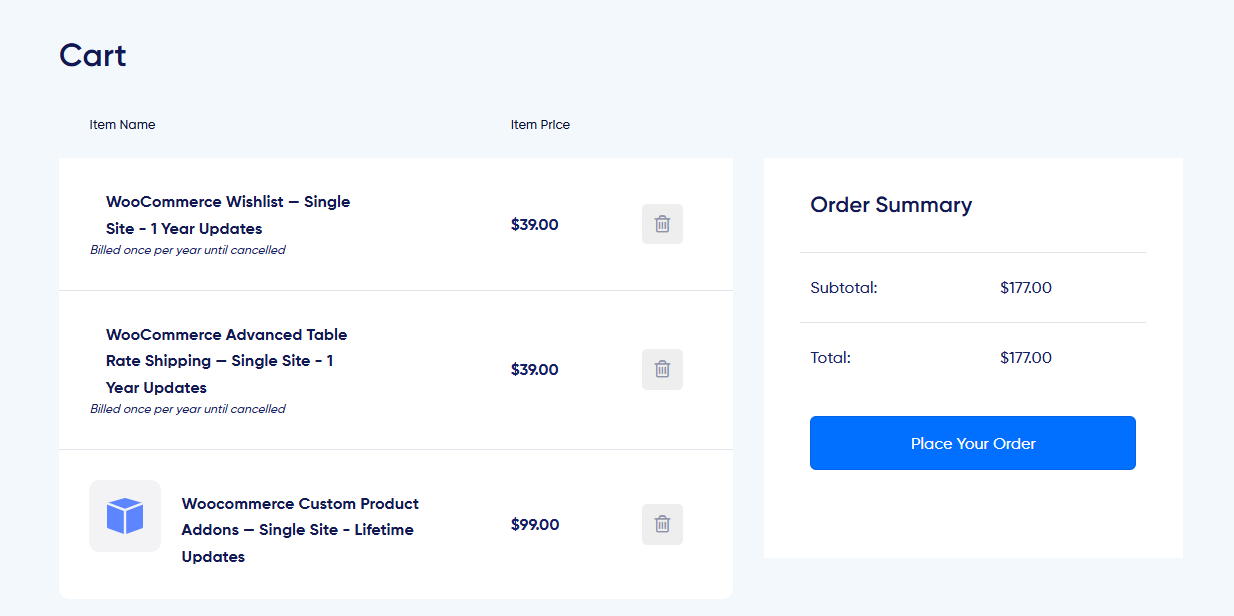The height and width of the screenshot is (616, 1234).
Task: Click the WooCommerce Advanced Table Rate Shipping title
Action: [226, 360]
